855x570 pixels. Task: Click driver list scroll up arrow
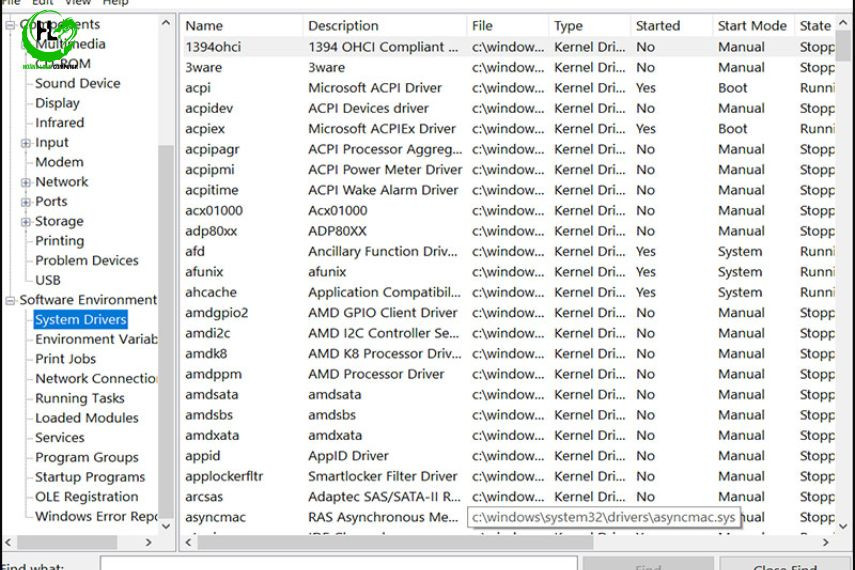pyautogui.click(x=843, y=23)
